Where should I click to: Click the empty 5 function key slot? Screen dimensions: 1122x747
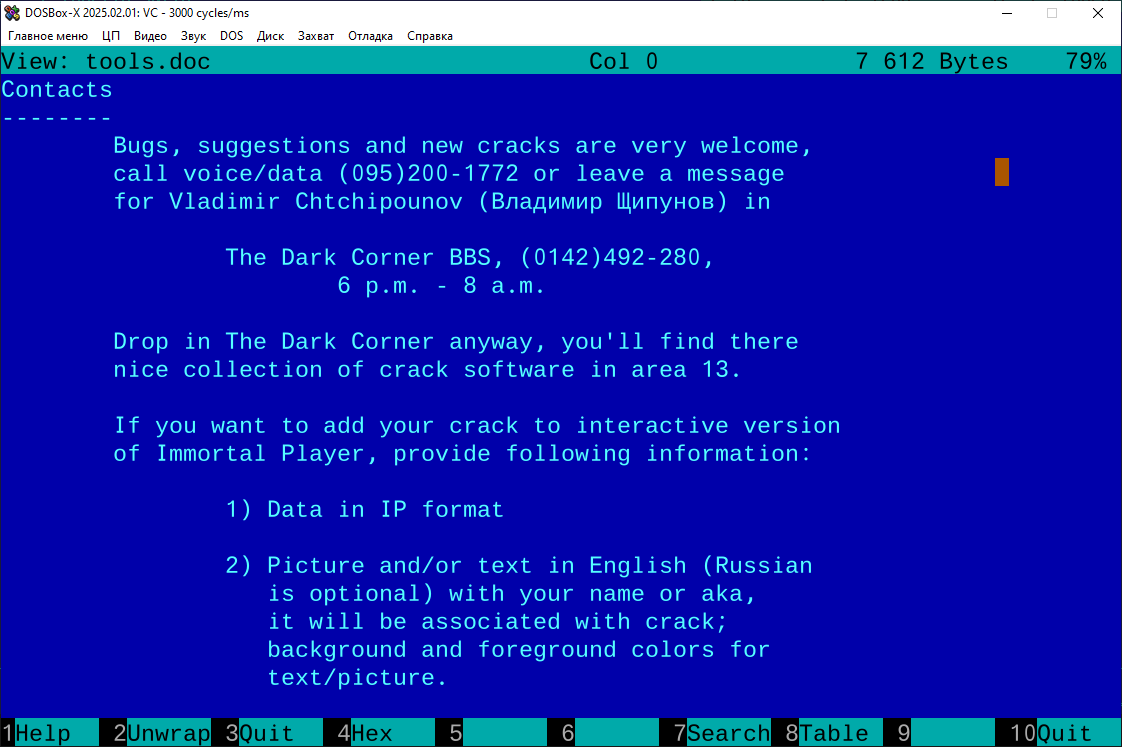pyautogui.click(x=498, y=733)
